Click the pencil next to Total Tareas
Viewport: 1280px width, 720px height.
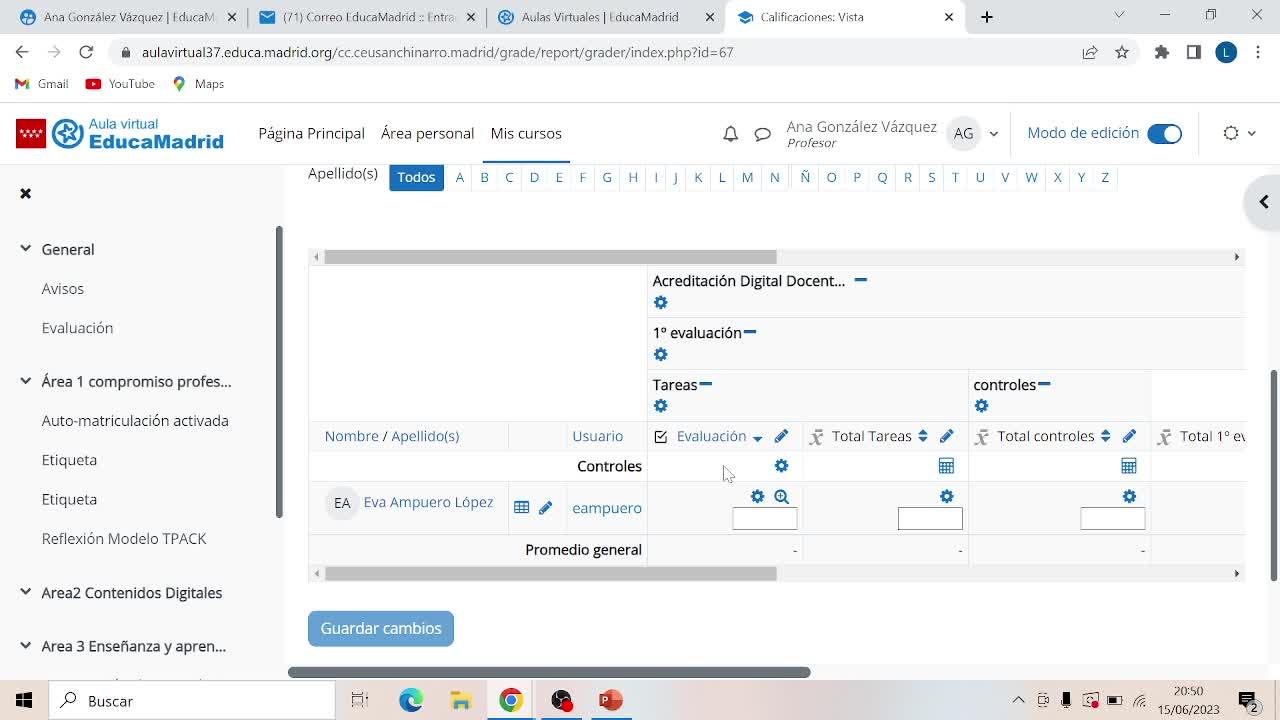click(x=946, y=436)
